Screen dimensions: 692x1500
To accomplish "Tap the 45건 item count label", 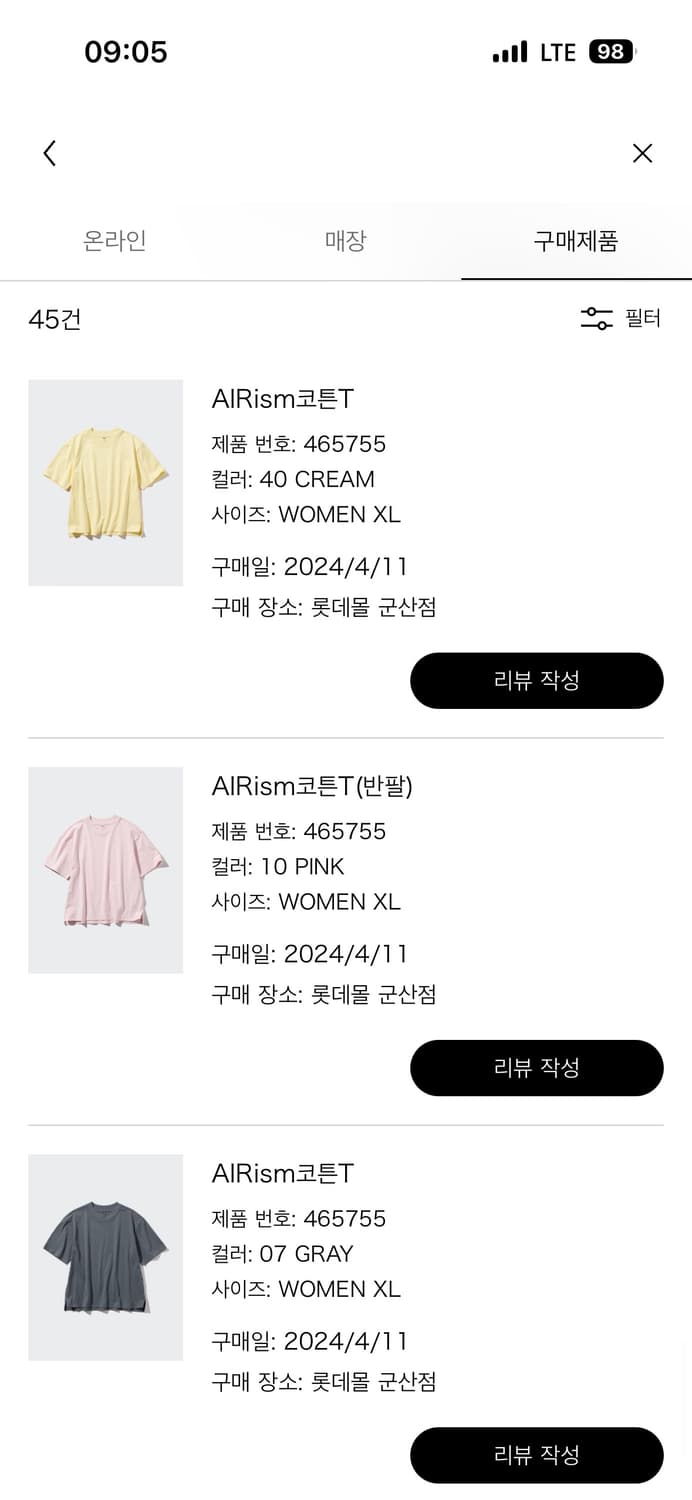I will point(55,320).
